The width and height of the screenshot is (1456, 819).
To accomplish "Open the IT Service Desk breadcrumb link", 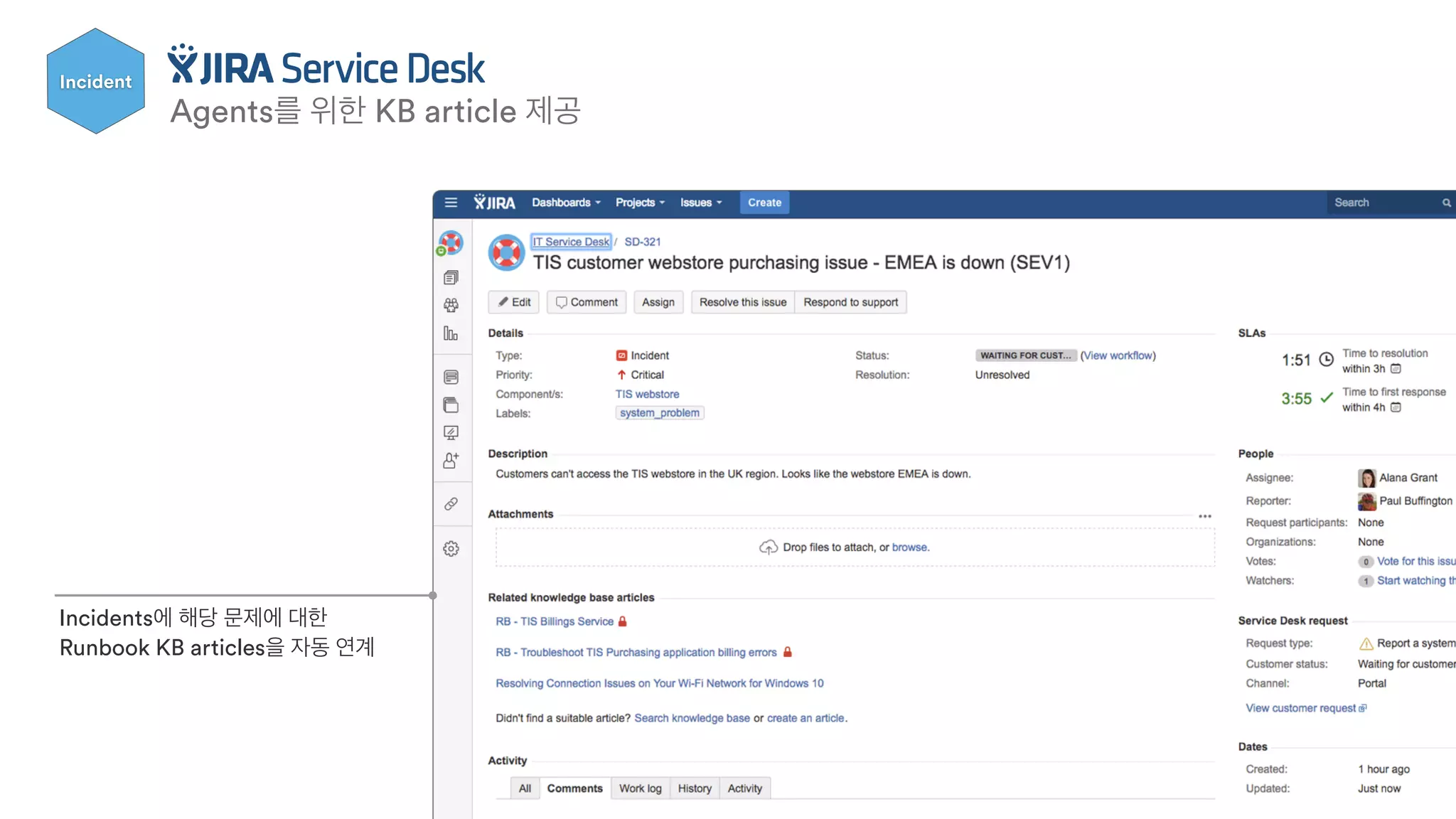I will pyautogui.click(x=571, y=242).
